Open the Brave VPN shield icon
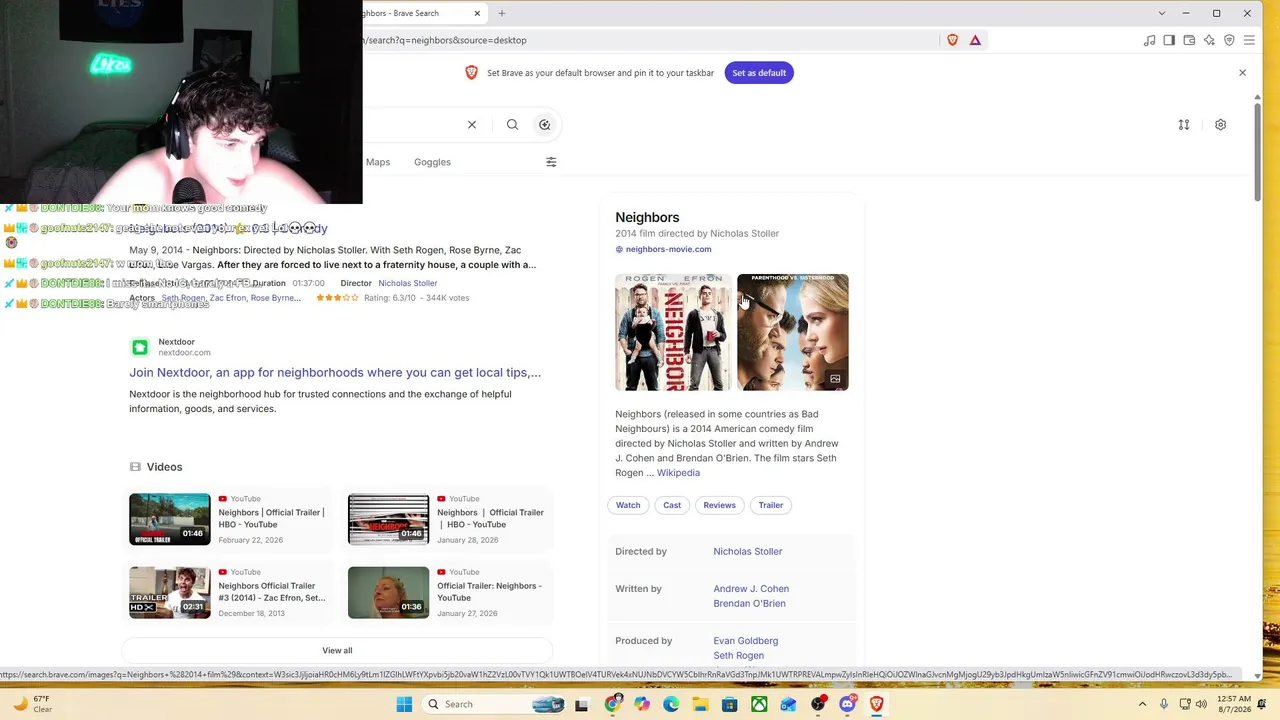Screen dimensions: 1280x720 point(1229,40)
